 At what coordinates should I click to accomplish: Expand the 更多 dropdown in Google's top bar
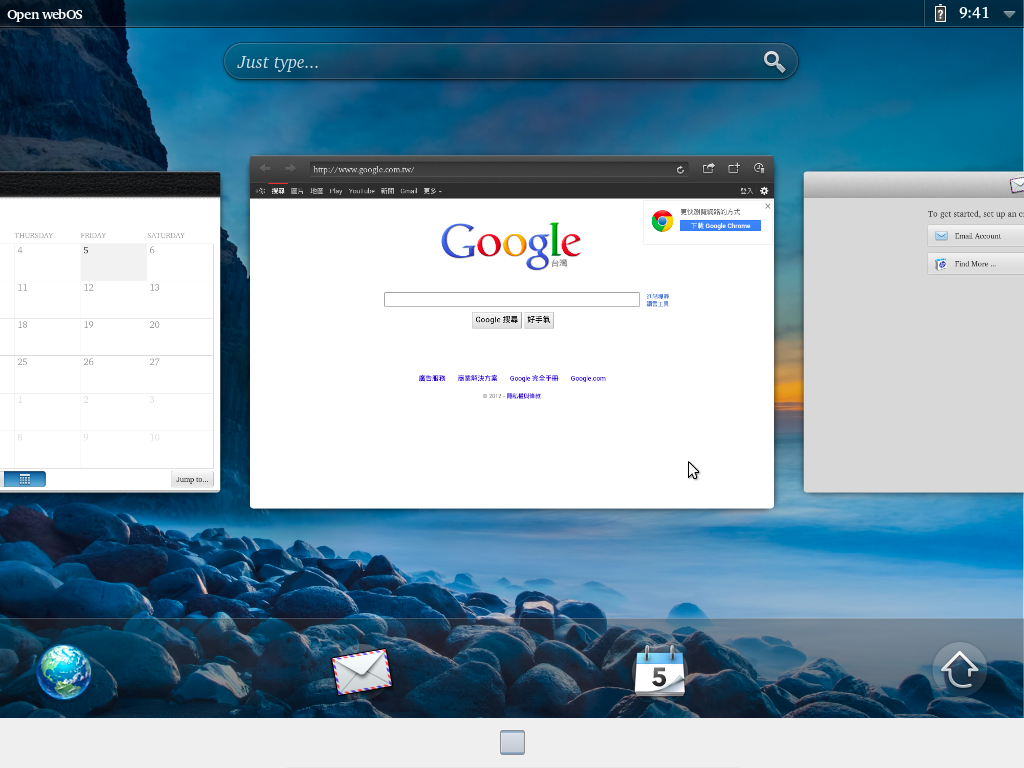432,191
